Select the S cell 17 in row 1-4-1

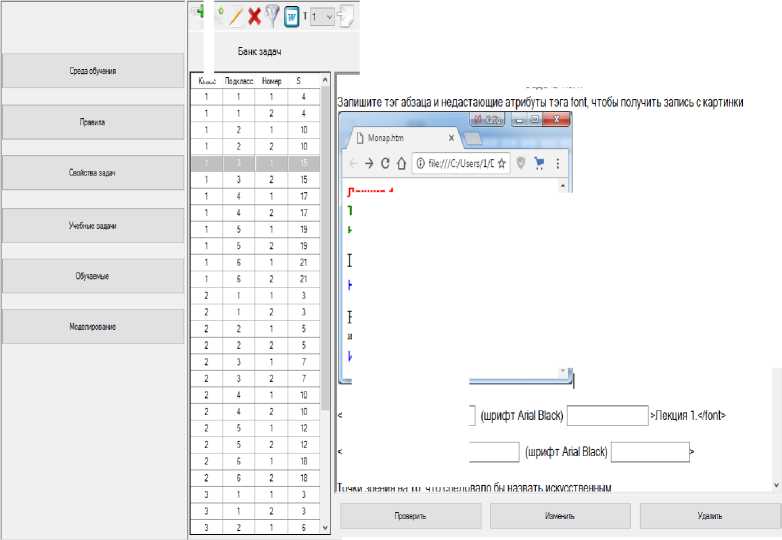pyautogui.click(x=304, y=196)
